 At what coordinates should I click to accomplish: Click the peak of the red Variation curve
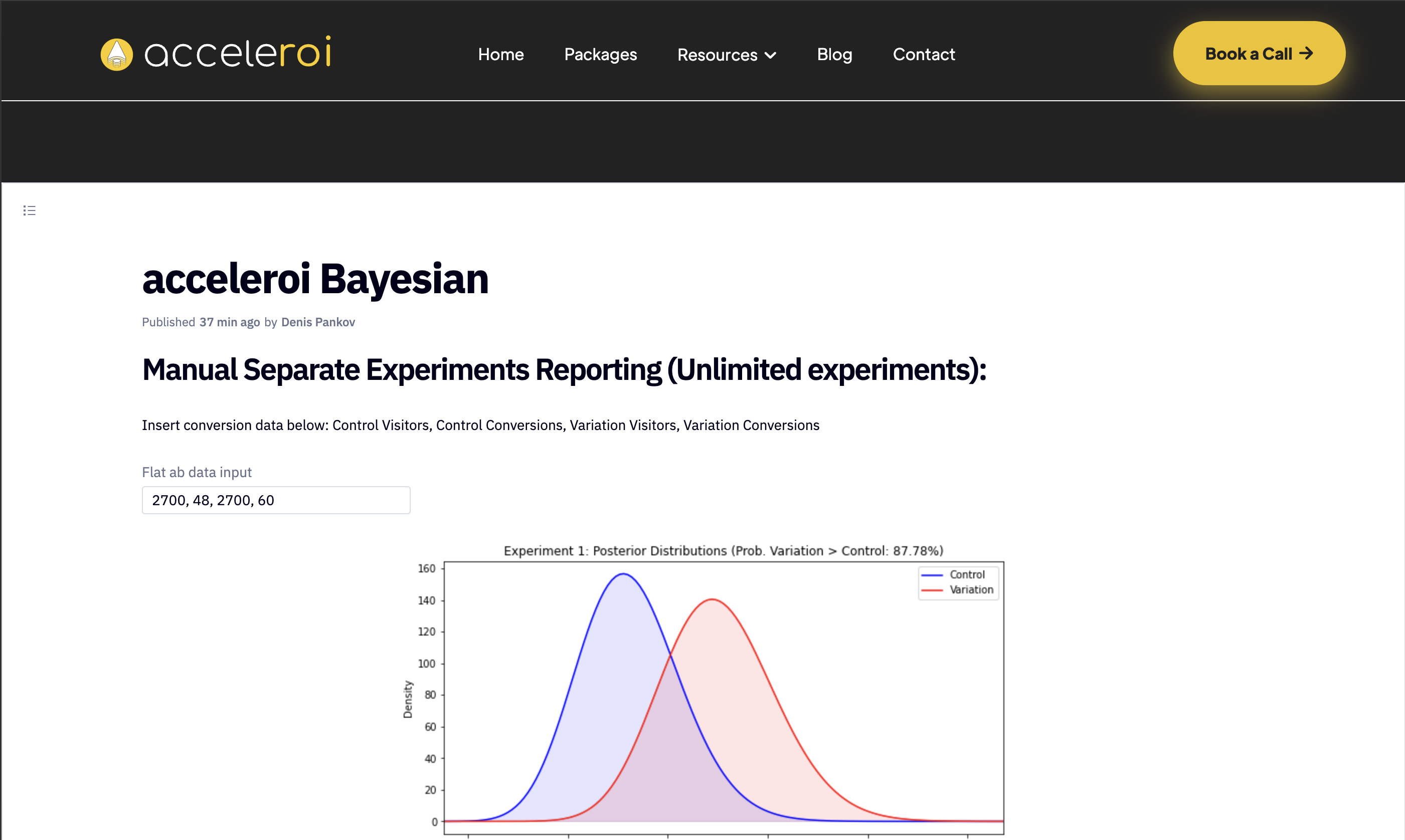(712, 599)
